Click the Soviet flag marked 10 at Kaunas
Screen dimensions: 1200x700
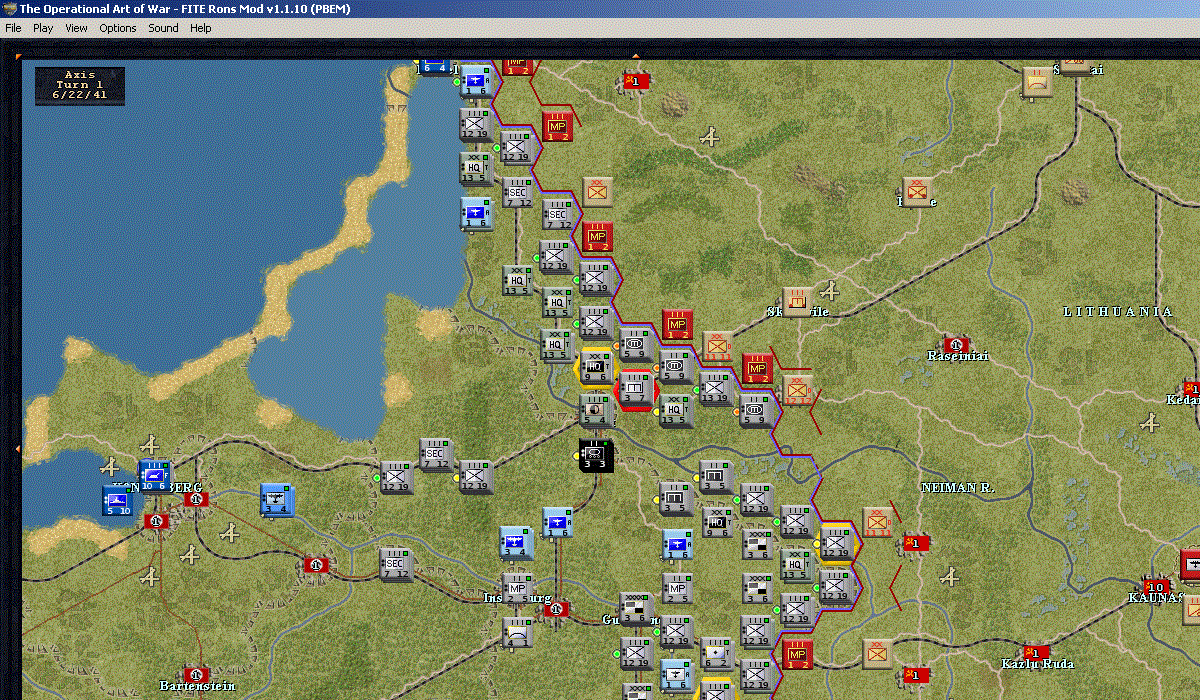pos(1157,586)
